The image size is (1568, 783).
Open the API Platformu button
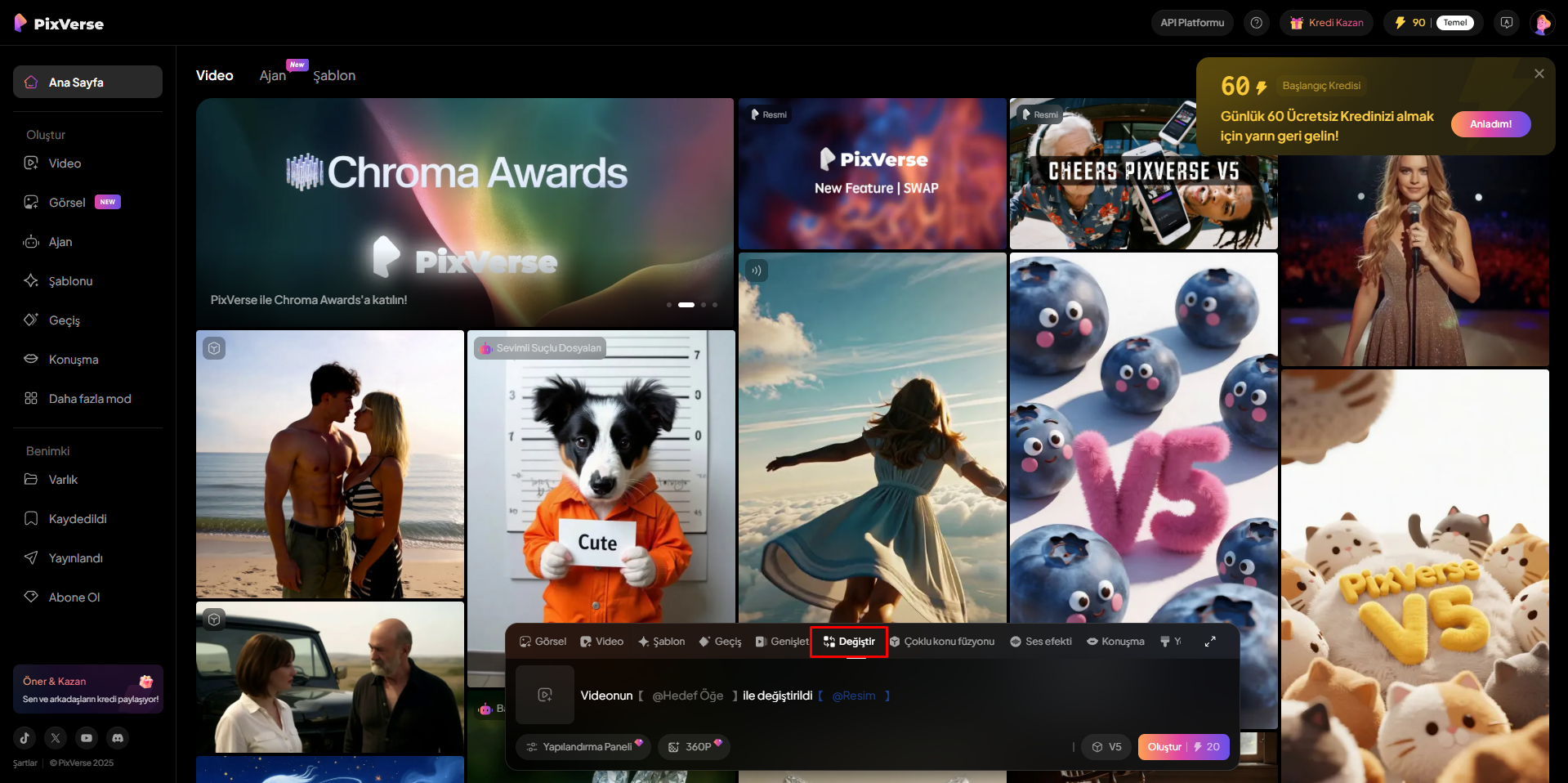pyautogui.click(x=1192, y=23)
